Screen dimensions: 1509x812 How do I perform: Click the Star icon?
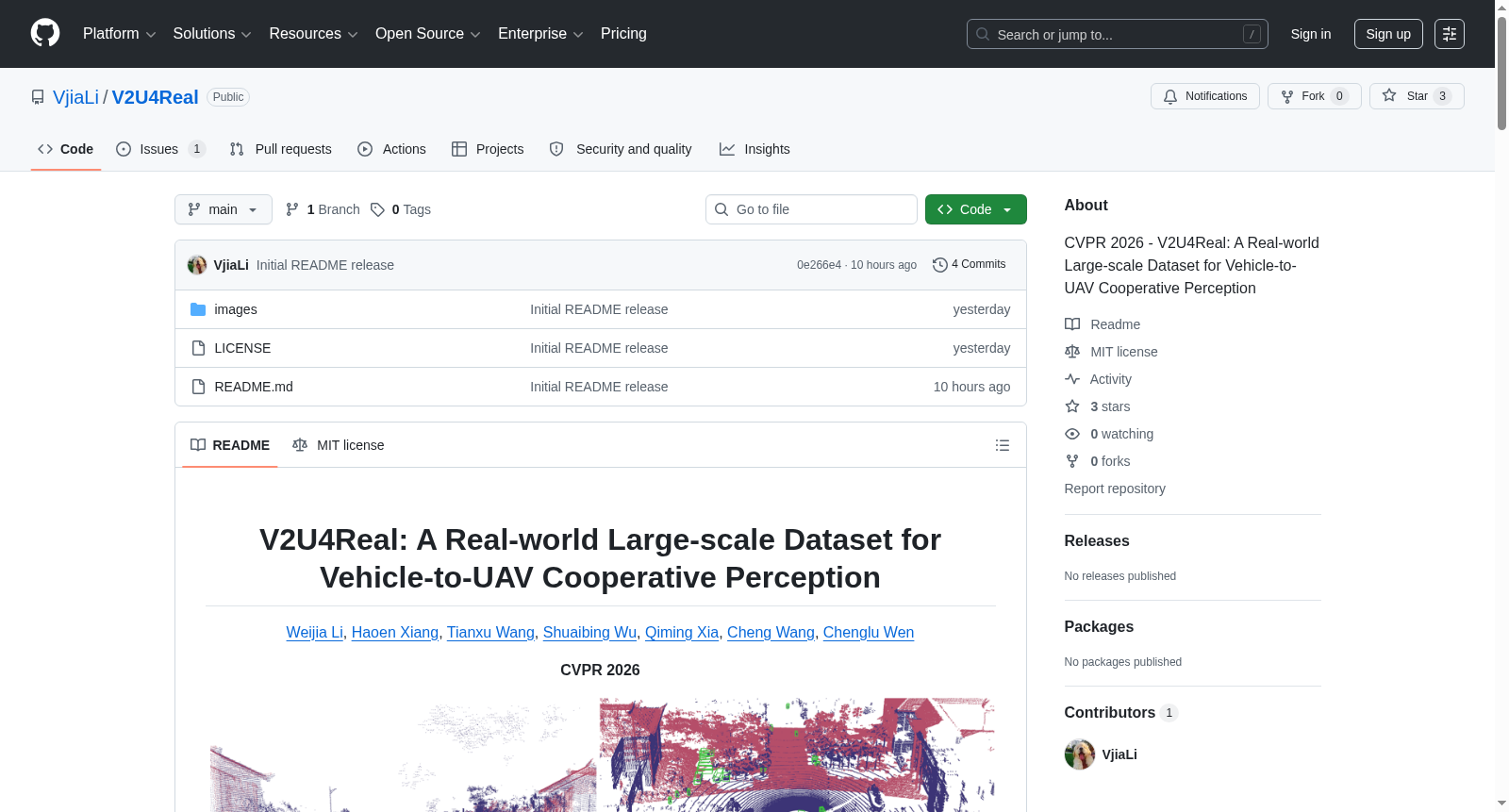point(1389,96)
